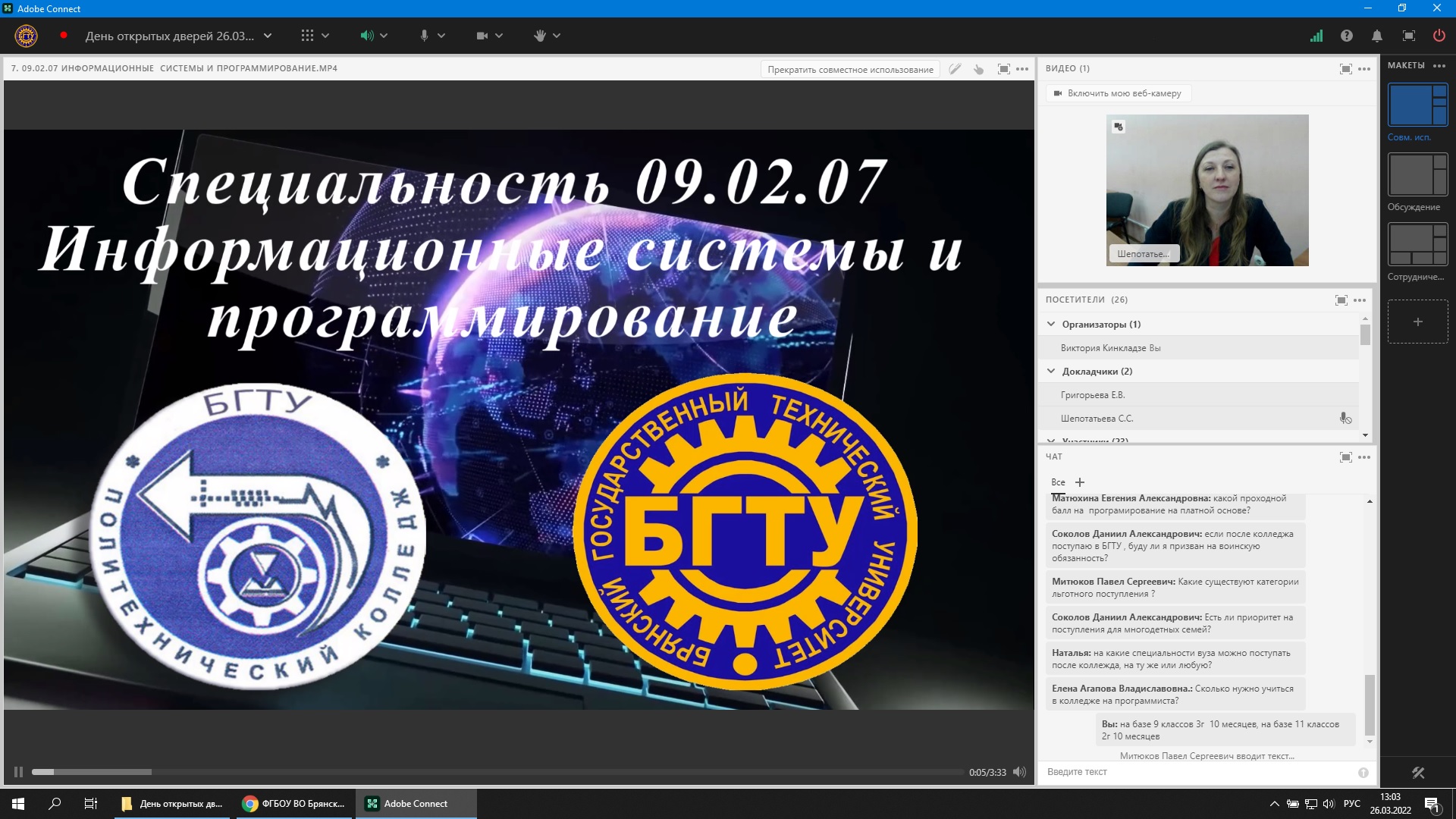Raise hand using the hand icon
The image size is (1456, 819).
click(x=539, y=36)
